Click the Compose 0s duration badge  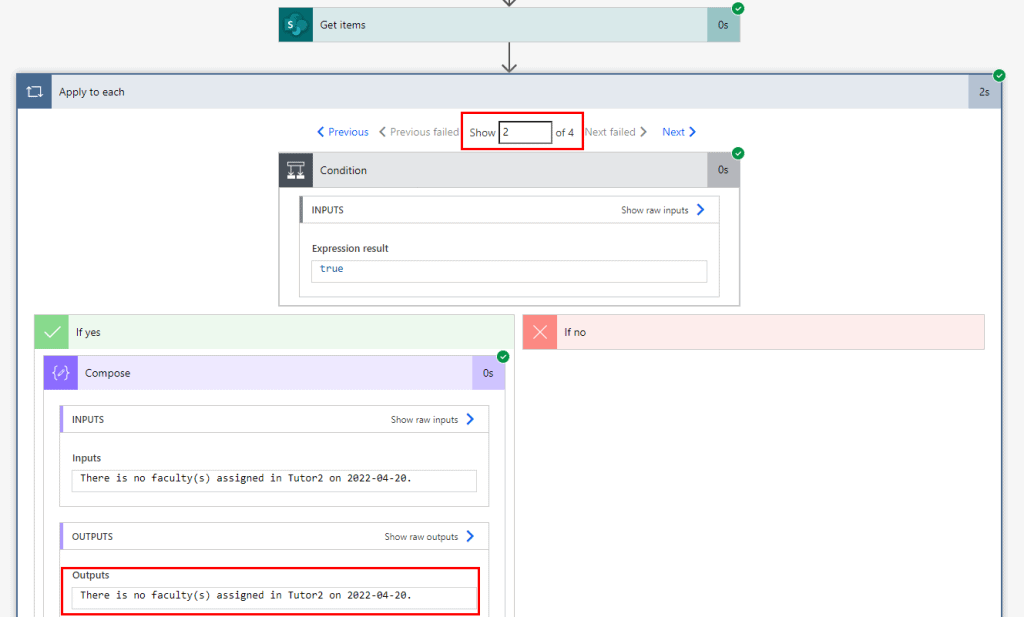[488, 373]
